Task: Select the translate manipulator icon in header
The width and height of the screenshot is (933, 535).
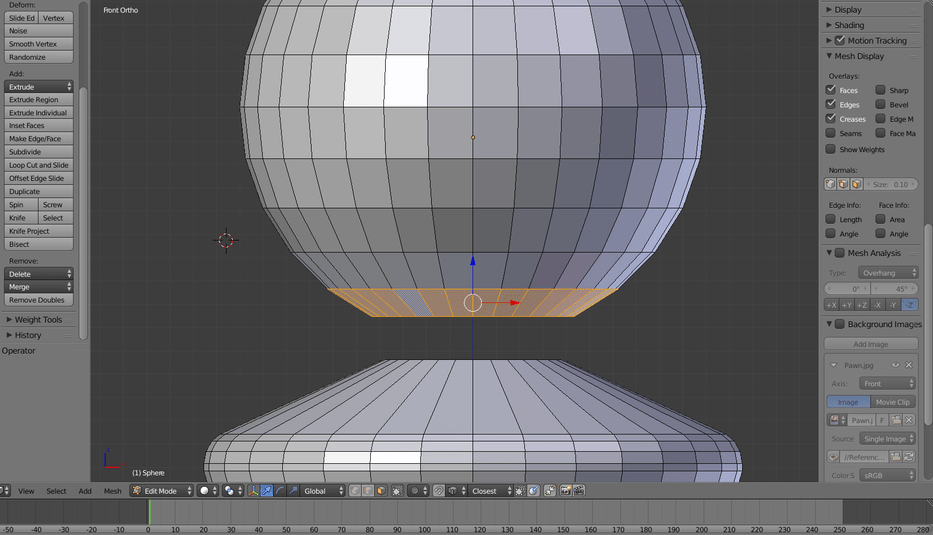Action: point(267,491)
